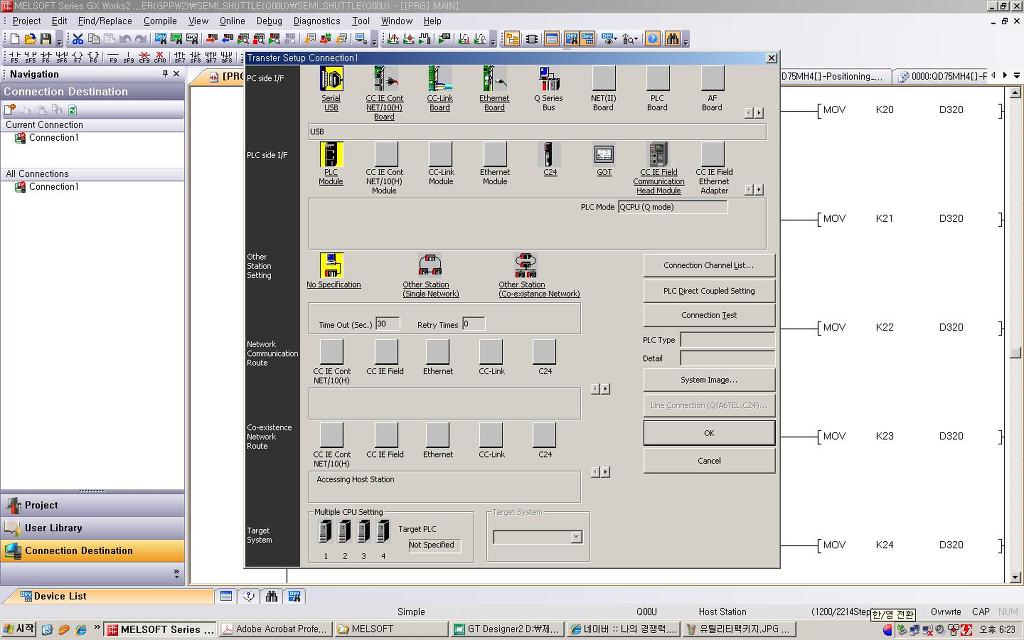Viewport: 1024px width, 640px height.
Task: Select CPU number 1 in Multiple CPU Setting
Action: (325, 532)
